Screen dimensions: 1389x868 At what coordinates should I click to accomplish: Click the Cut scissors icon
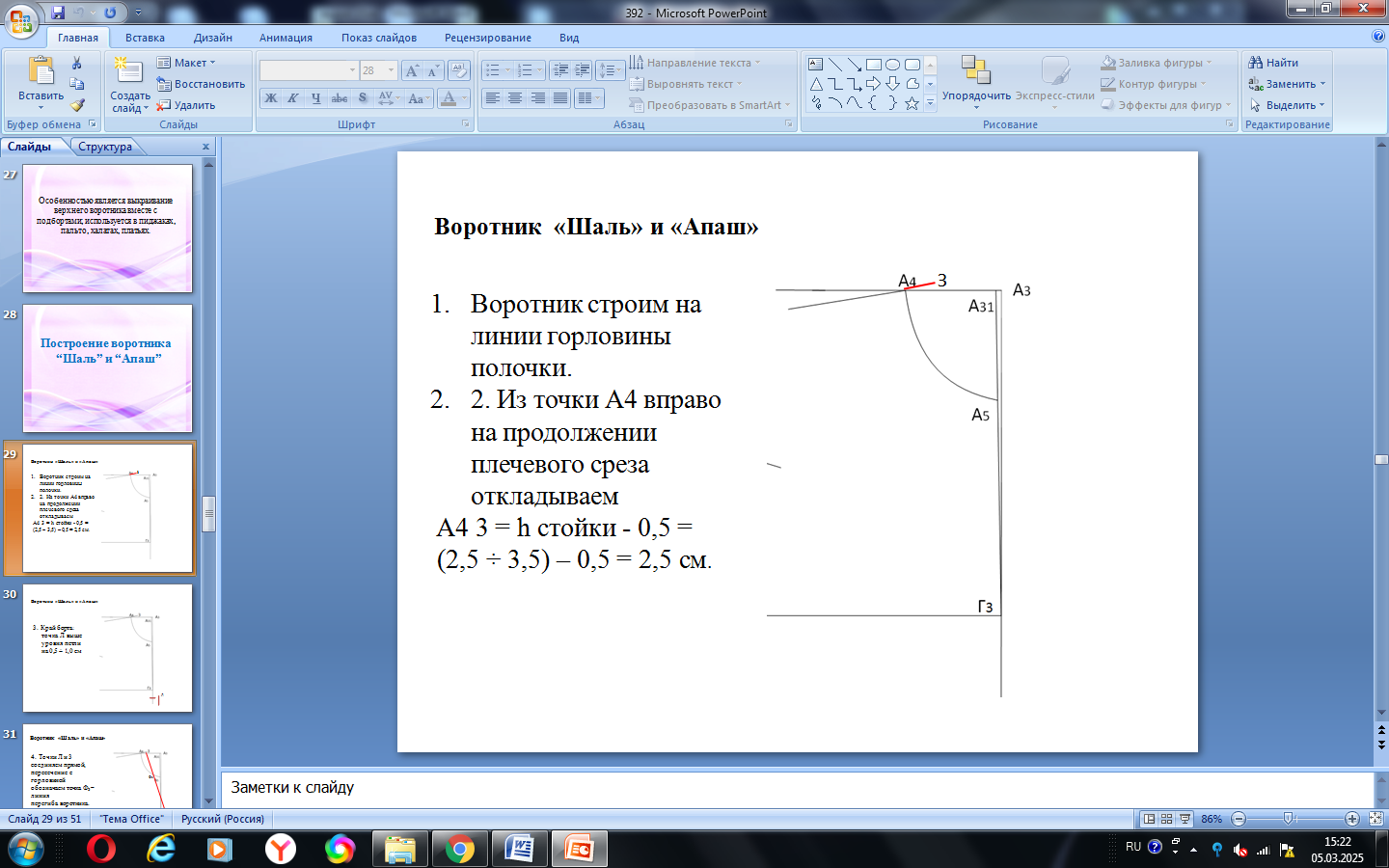pyautogui.click(x=77, y=63)
